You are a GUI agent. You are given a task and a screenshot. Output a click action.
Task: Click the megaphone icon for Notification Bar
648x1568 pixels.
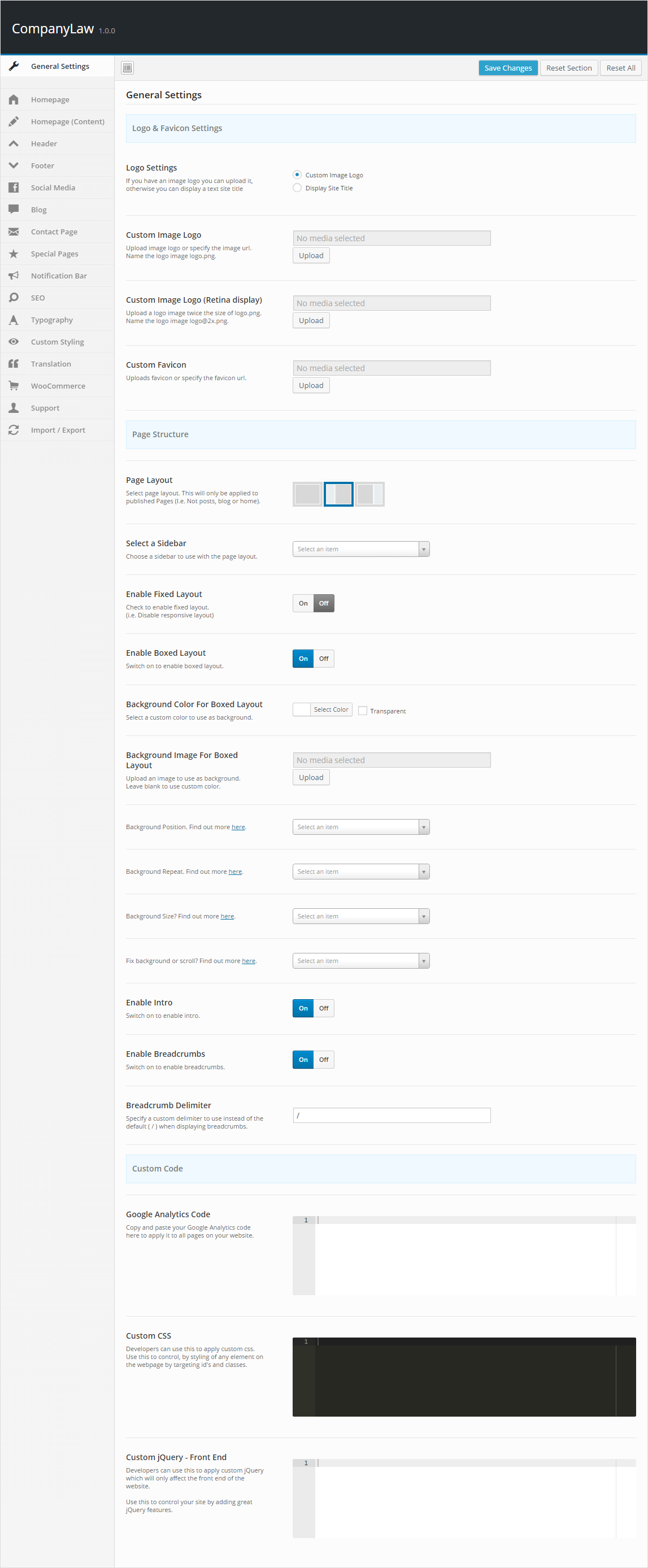point(14,276)
